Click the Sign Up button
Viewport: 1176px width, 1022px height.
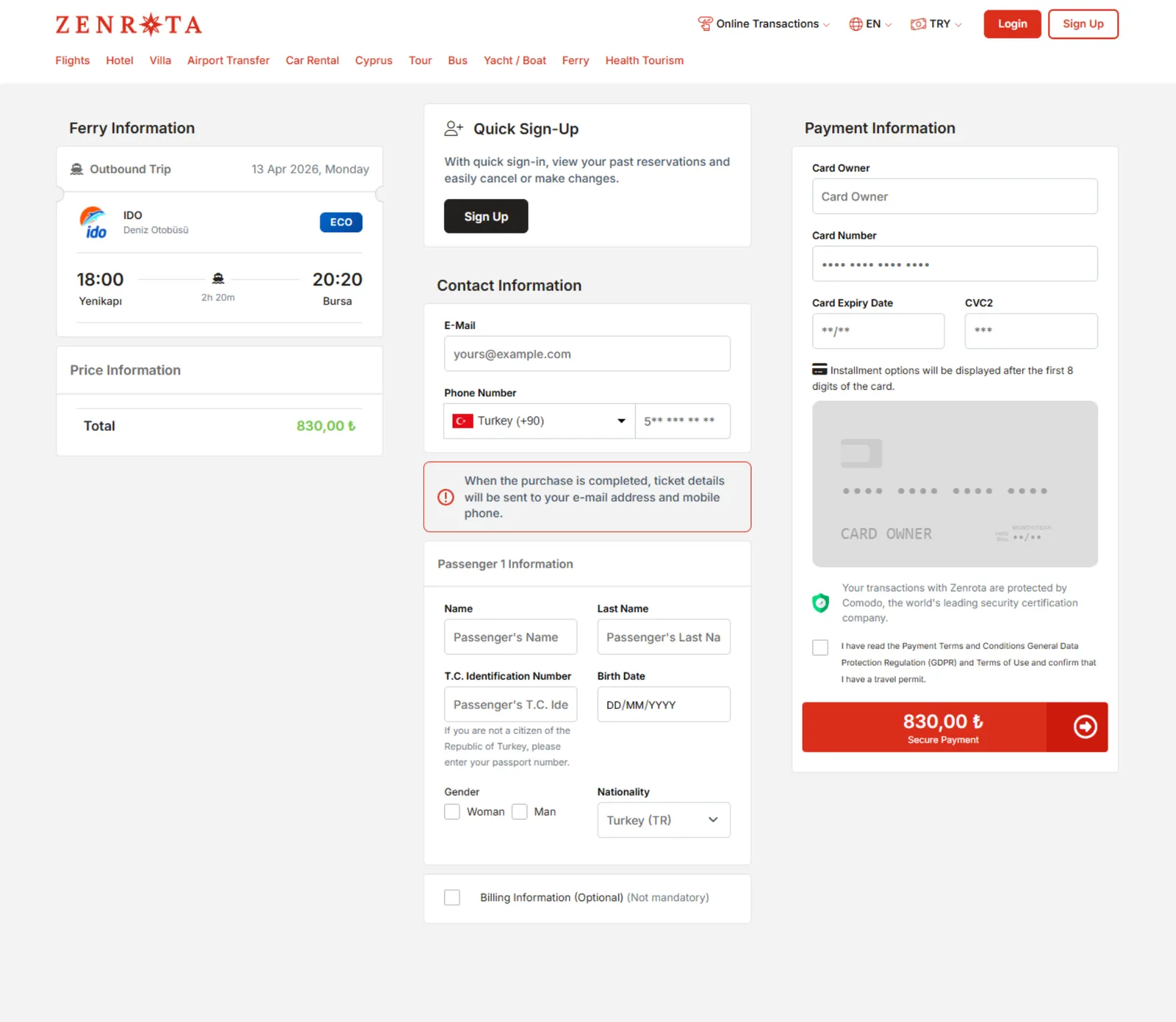coord(1083,24)
